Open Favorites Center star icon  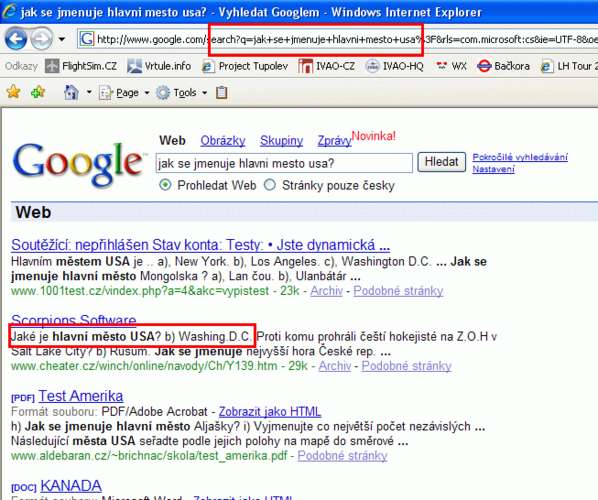pyautogui.click(x=13, y=92)
